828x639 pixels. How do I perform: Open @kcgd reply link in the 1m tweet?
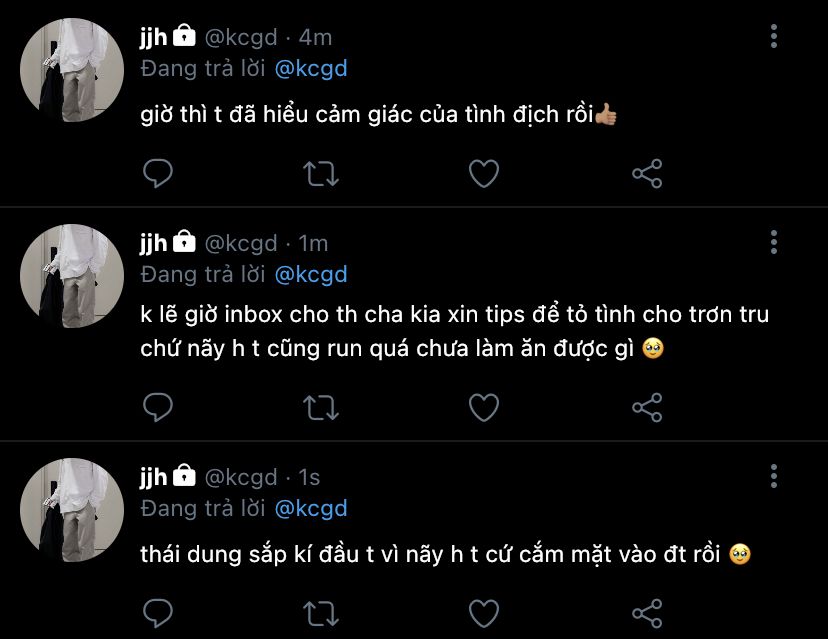pos(310,274)
